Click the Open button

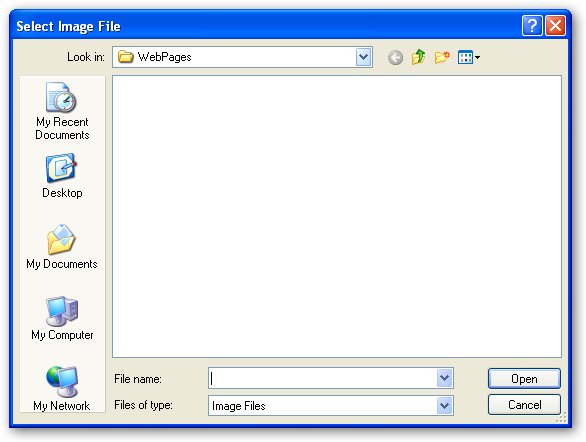tap(524, 378)
